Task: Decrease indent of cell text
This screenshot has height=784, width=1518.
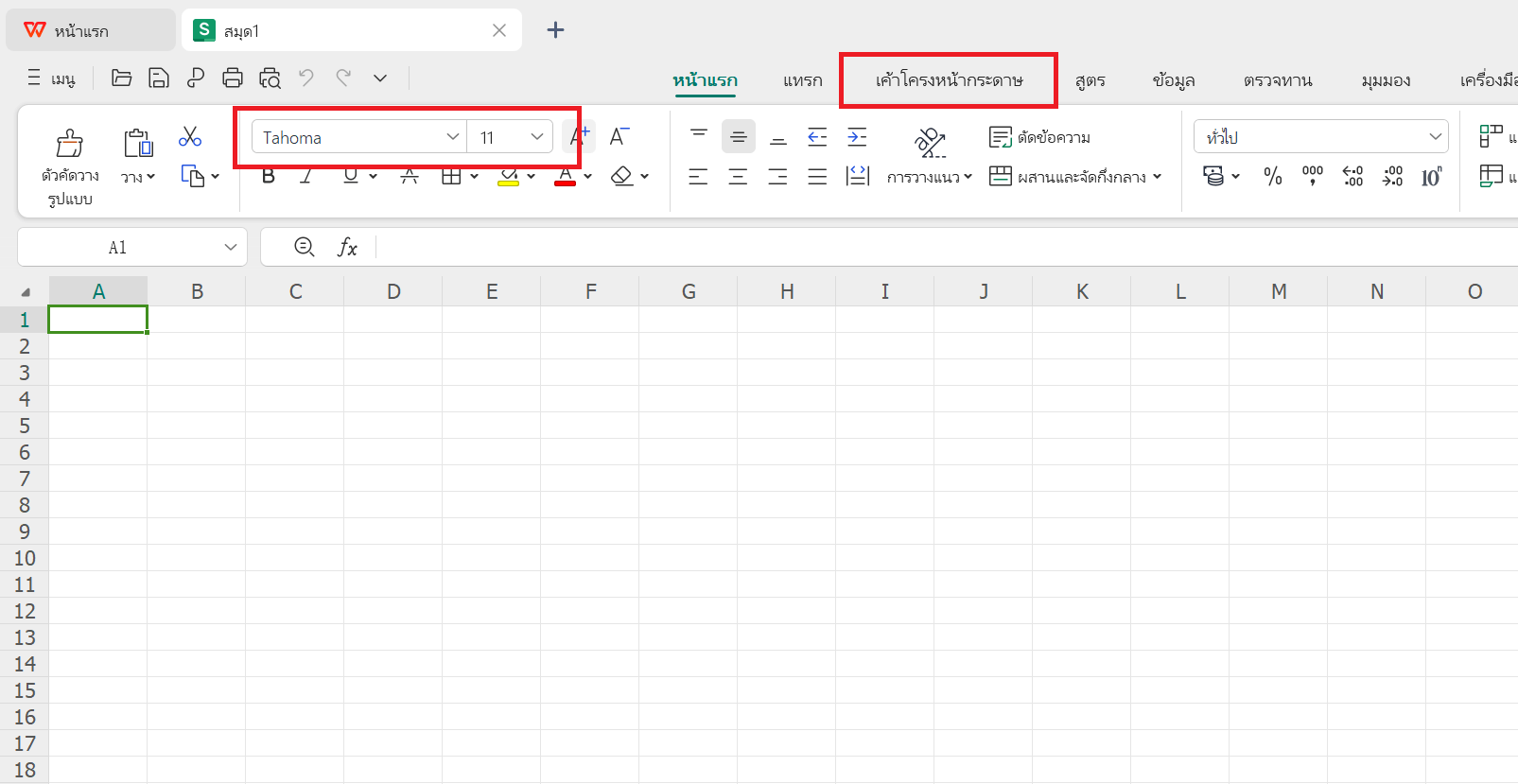Action: click(818, 137)
